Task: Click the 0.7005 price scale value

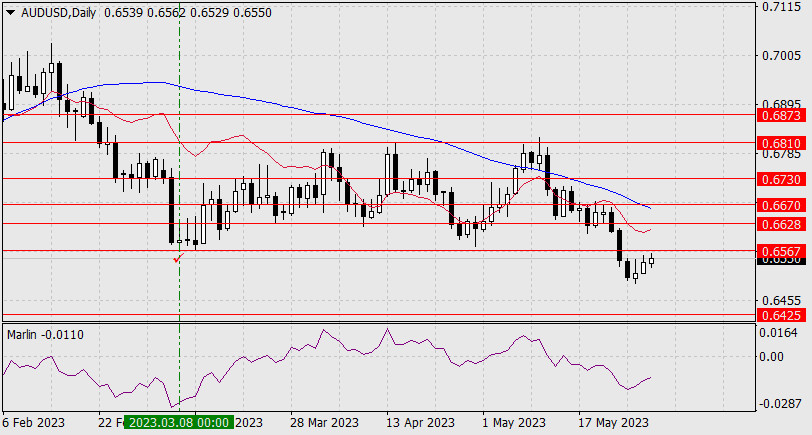Action: [x=781, y=55]
